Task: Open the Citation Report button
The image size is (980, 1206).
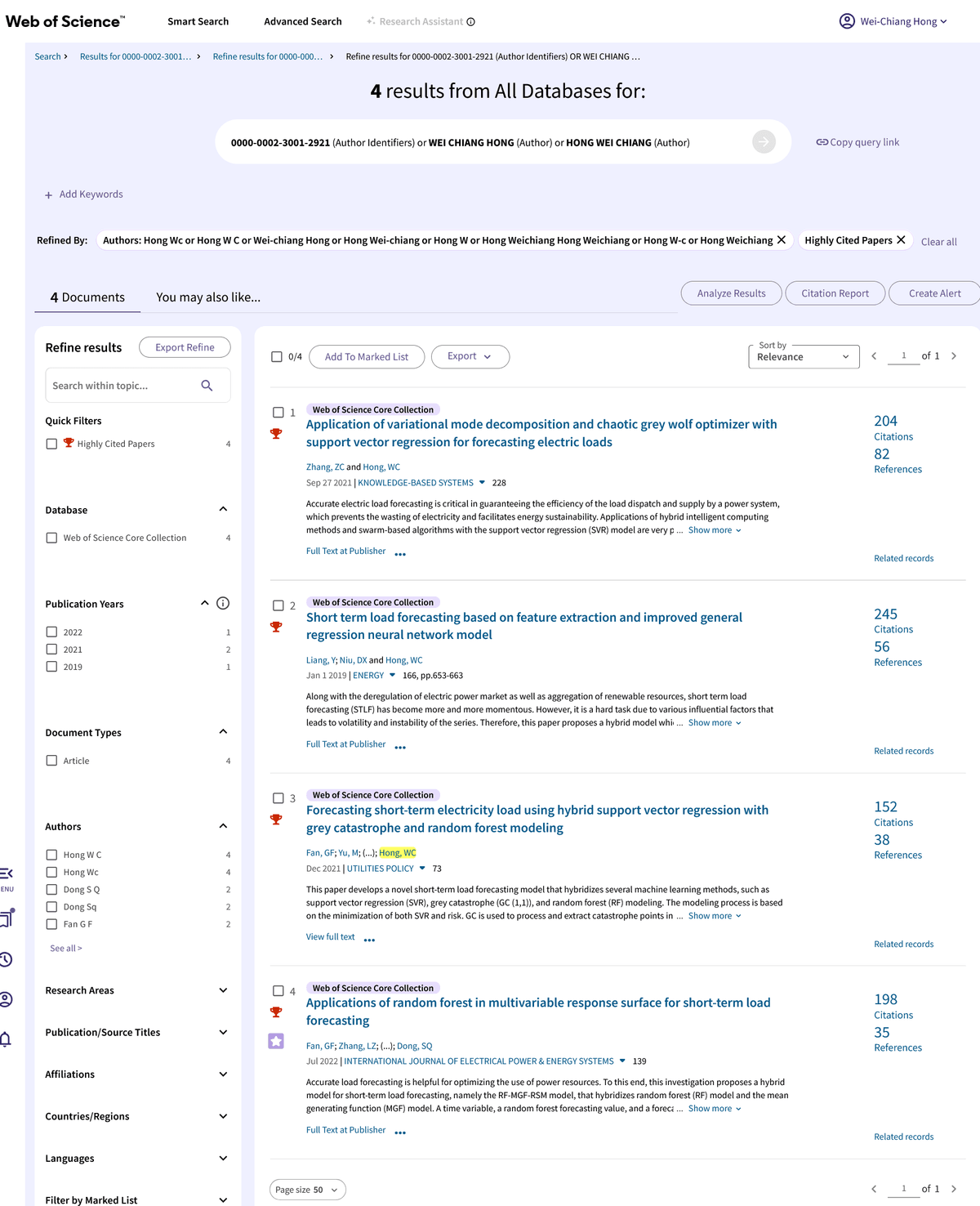Action: click(835, 293)
